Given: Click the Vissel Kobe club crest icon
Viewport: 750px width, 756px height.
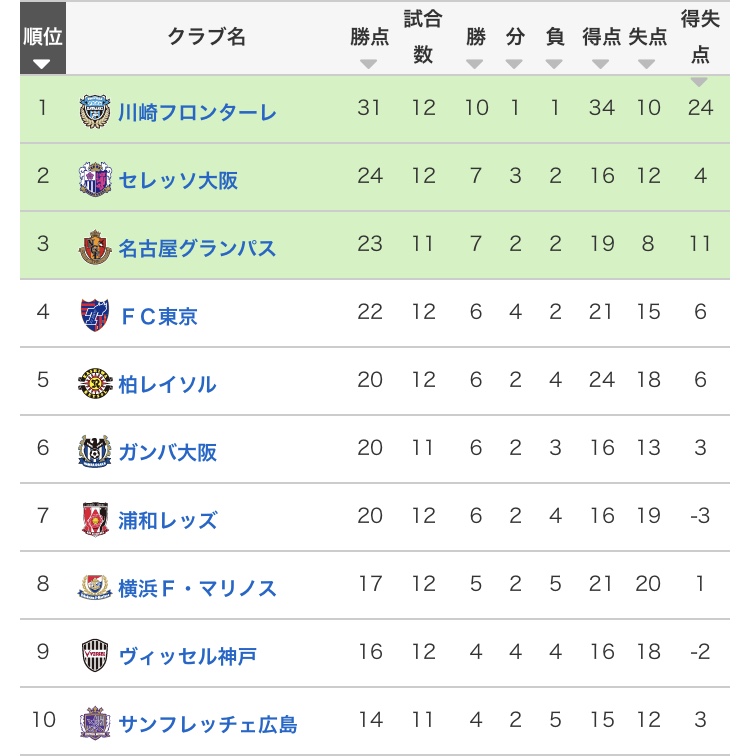Looking at the screenshot, I should tap(95, 655).
